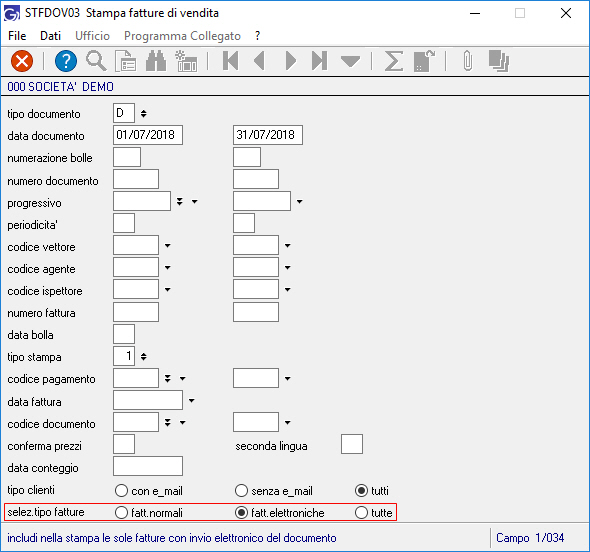
Task: Choose 'tutte' for selez.tipo fatture
Action: click(361, 512)
